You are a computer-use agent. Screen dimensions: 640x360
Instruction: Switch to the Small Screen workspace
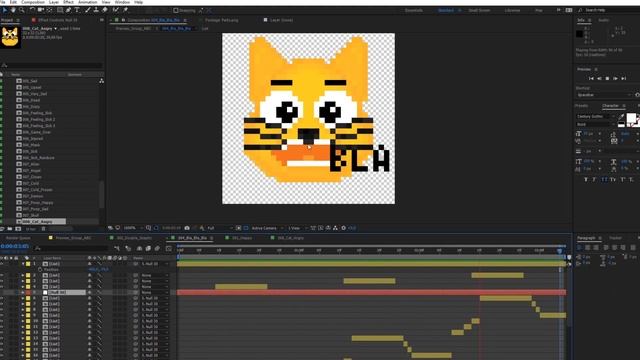(479, 10)
